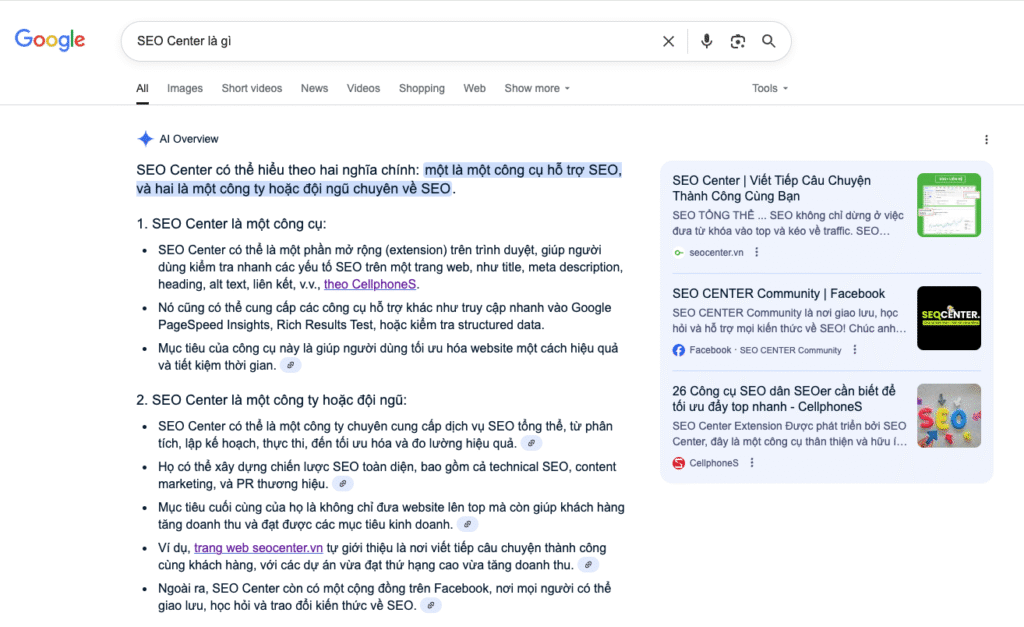The height and width of the screenshot is (627, 1024).
Task: Follow the 'trang web seocenter.vn' link
Action: [x=258, y=548]
